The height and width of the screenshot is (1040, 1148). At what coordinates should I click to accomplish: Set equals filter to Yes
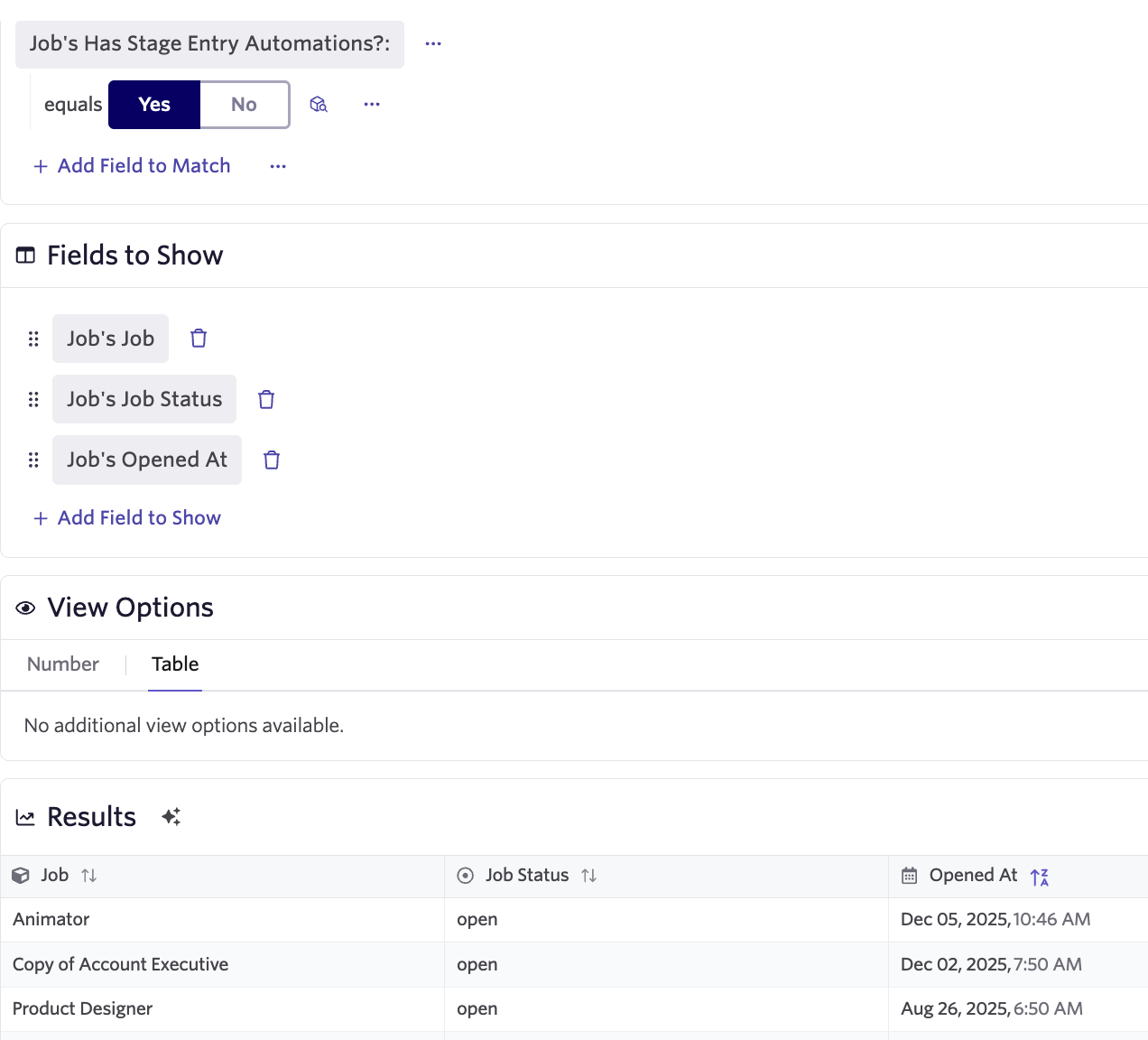154,105
